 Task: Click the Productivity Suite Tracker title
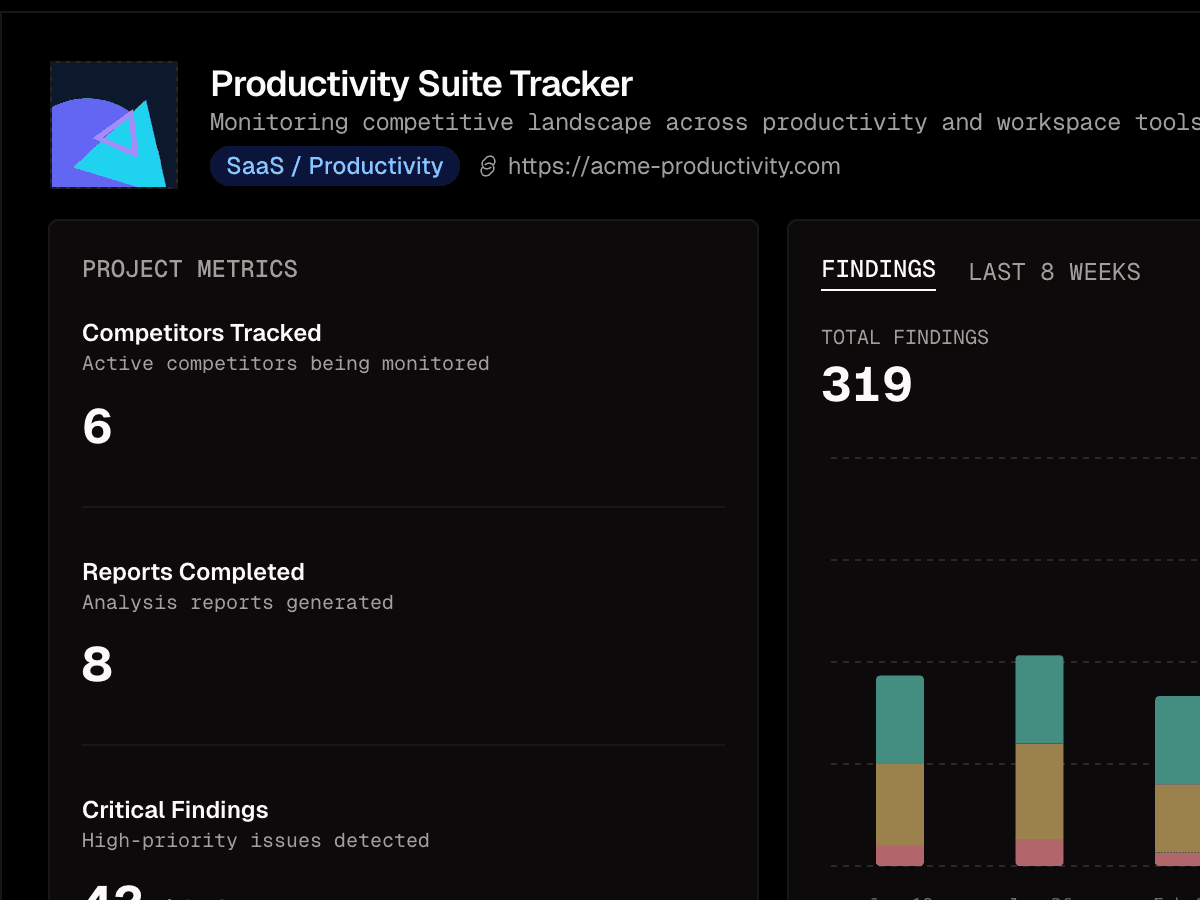tap(421, 84)
